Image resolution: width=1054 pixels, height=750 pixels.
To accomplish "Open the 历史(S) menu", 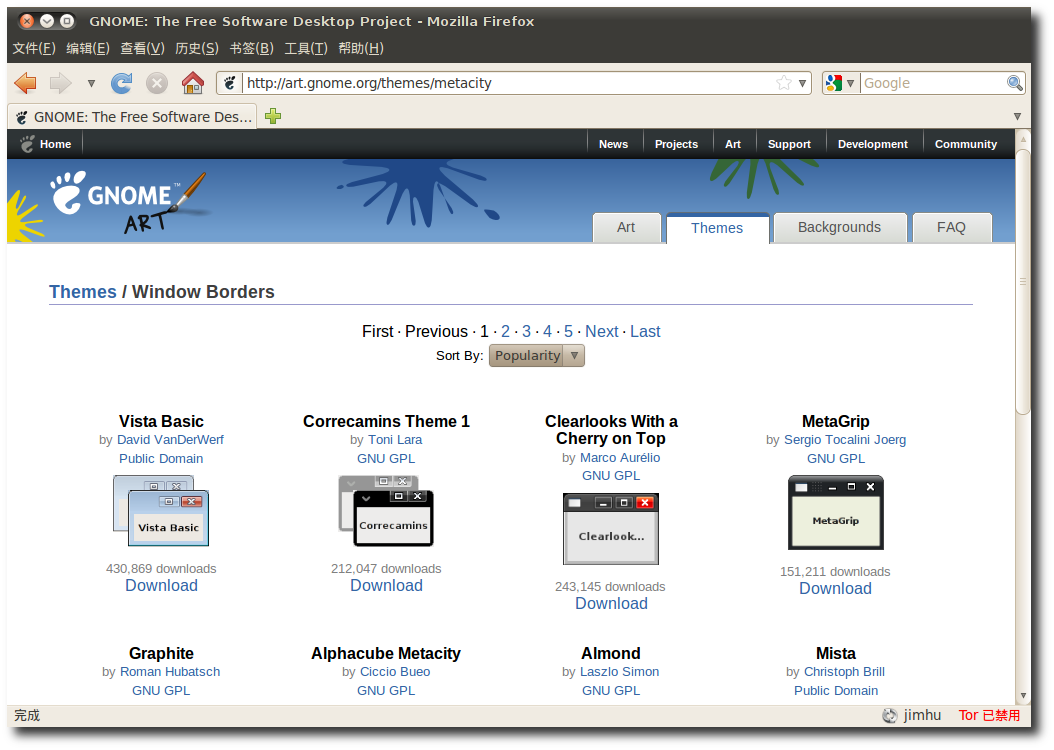I will tap(197, 48).
